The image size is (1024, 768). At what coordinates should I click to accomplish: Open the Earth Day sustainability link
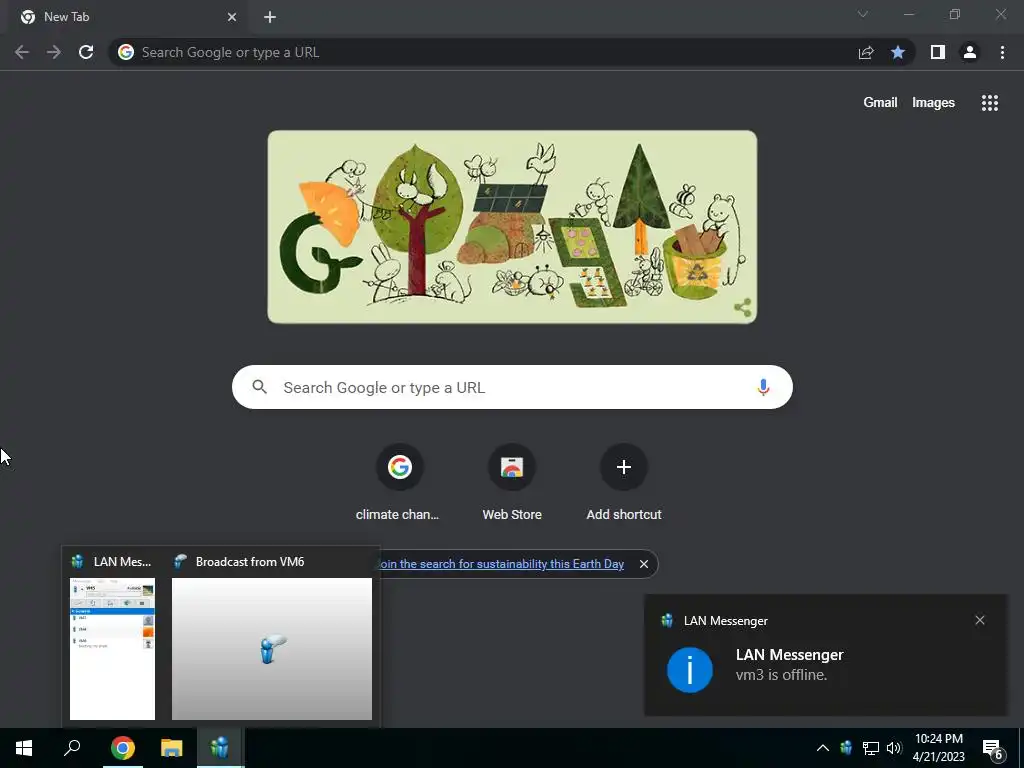(502, 564)
